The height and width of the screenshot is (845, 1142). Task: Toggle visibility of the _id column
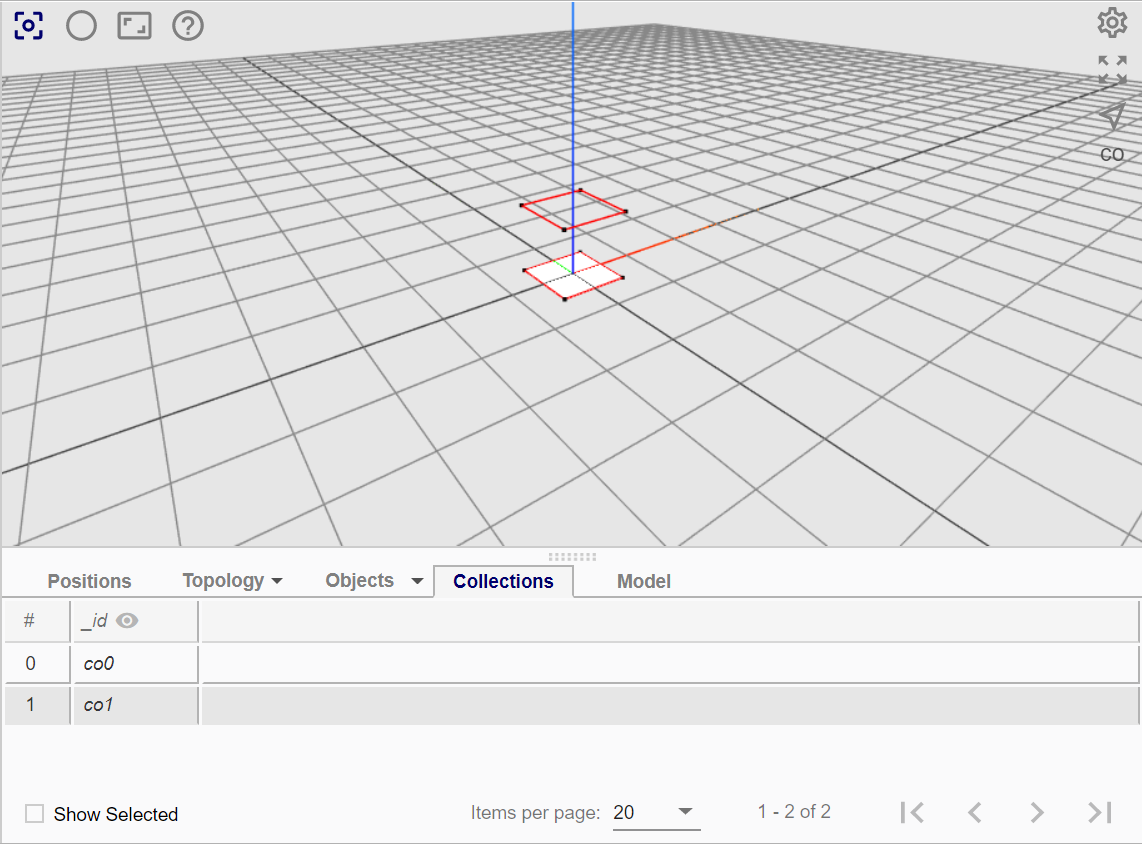click(127, 620)
